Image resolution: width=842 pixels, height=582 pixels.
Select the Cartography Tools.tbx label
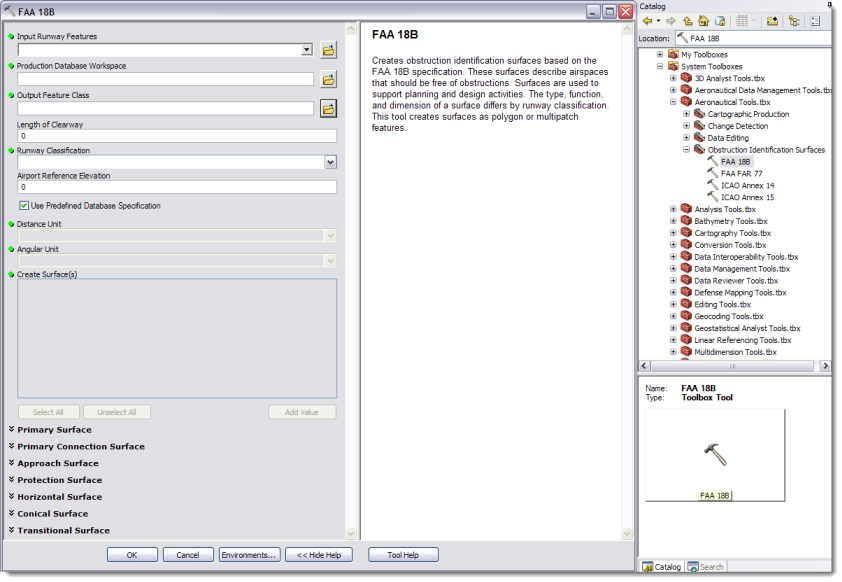(732, 232)
